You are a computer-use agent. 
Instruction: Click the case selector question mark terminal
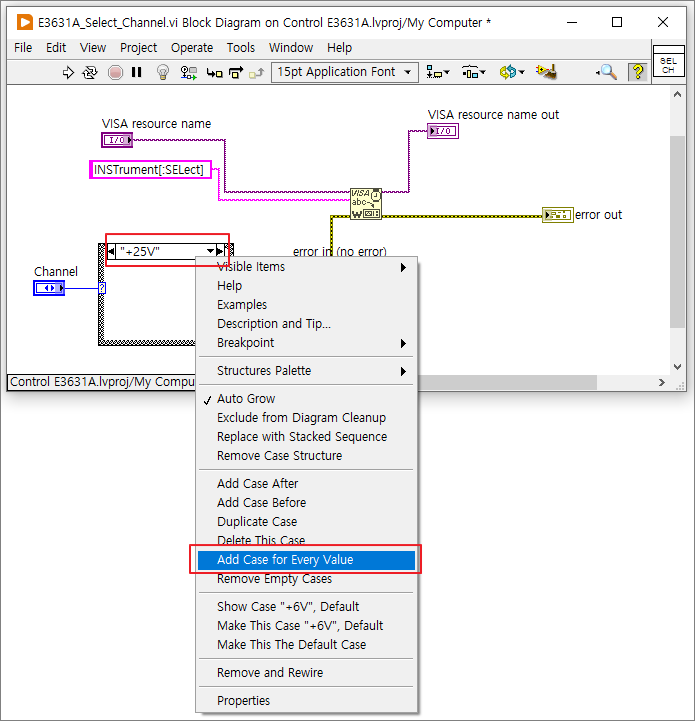(x=102, y=288)
